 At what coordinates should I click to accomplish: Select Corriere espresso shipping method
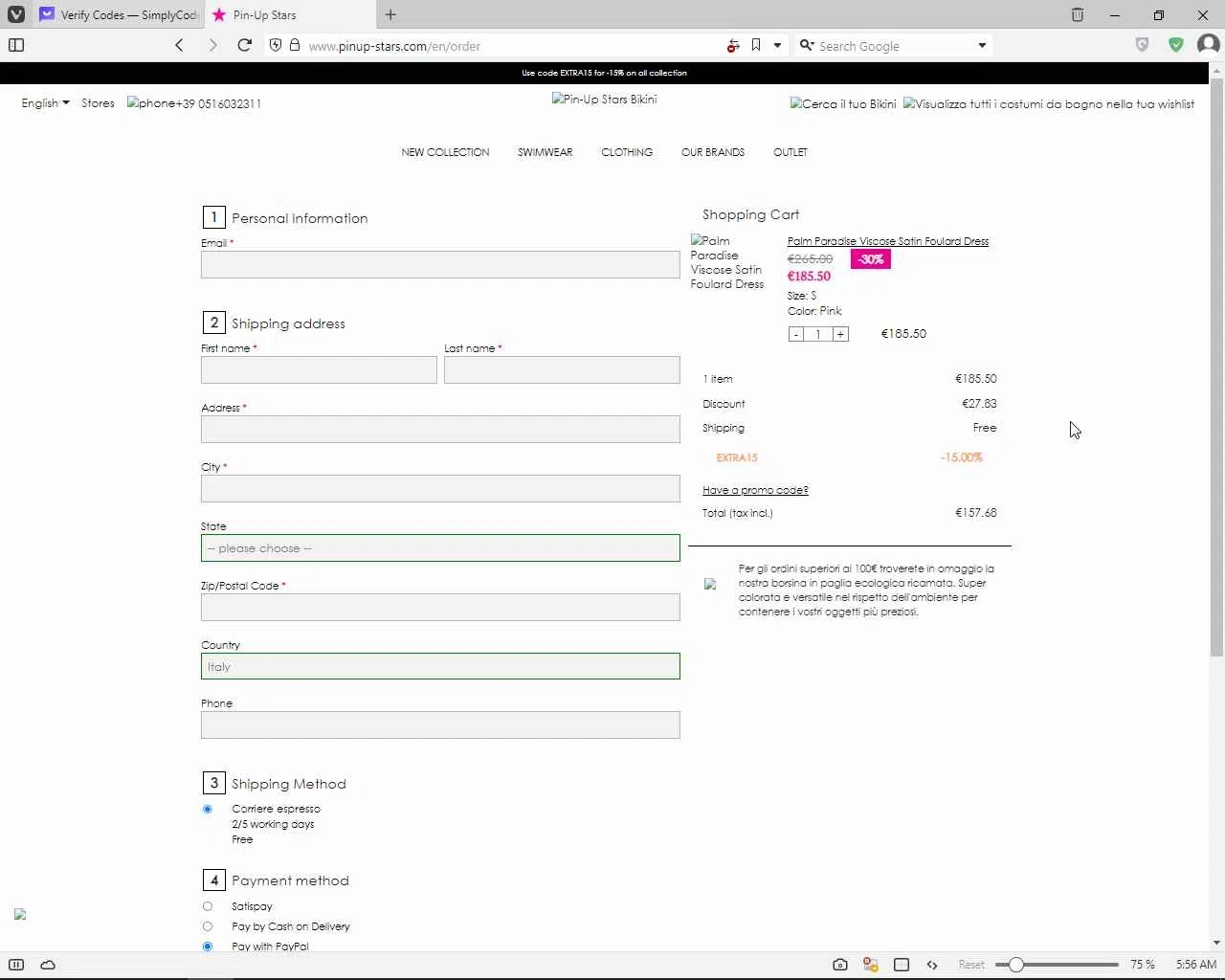208,809
